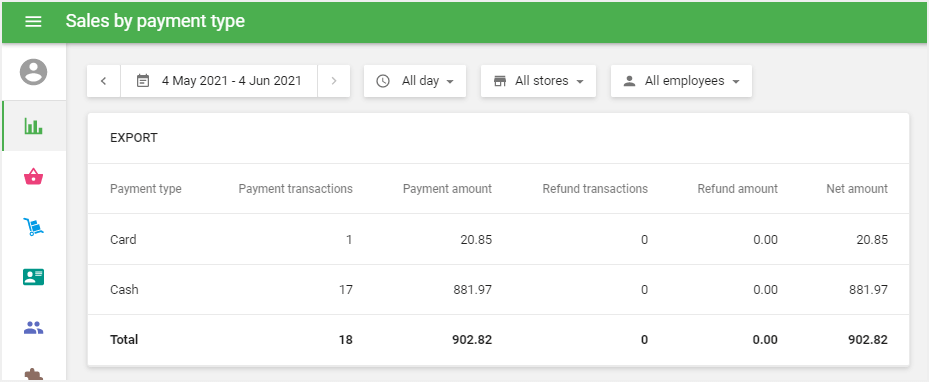The width and height of the screenshot is (929, 382).
Task: Click the Payment transactions column header
Action: (296, 189)
